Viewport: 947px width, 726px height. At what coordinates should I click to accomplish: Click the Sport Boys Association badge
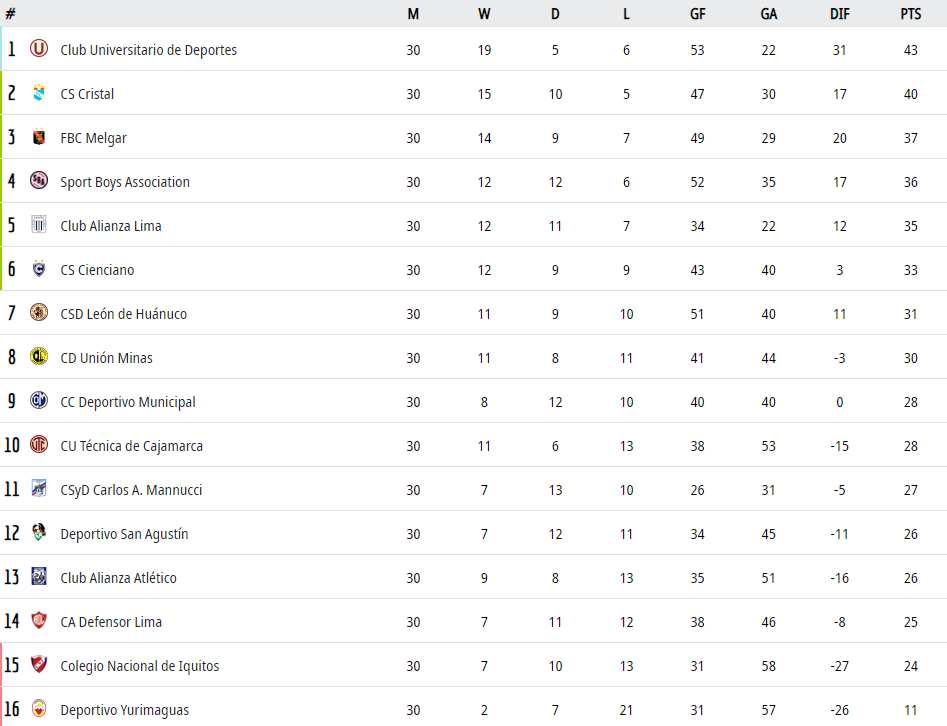pos(39,180)
